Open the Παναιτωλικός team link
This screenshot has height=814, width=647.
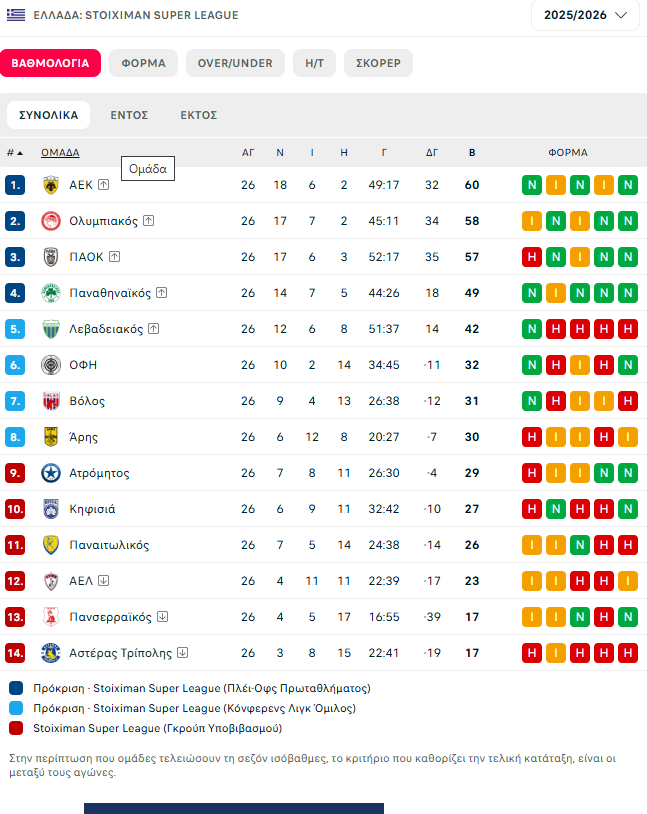109,545
